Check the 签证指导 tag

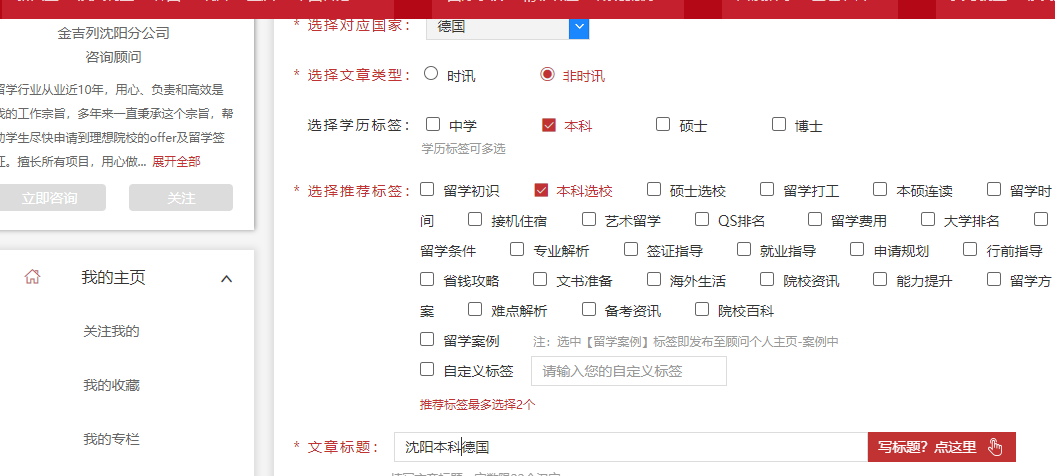pyautogui.click(x=631, y=250)
